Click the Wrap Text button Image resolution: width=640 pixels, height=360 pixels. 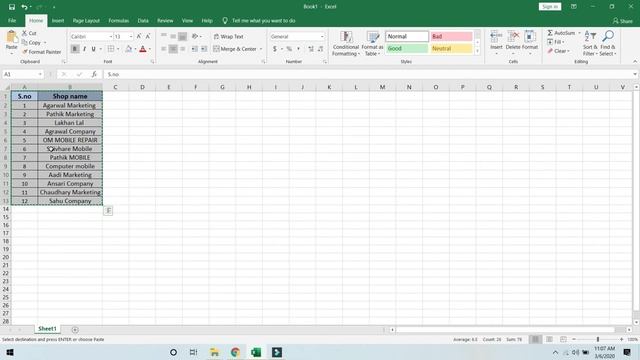coord(229,36)
